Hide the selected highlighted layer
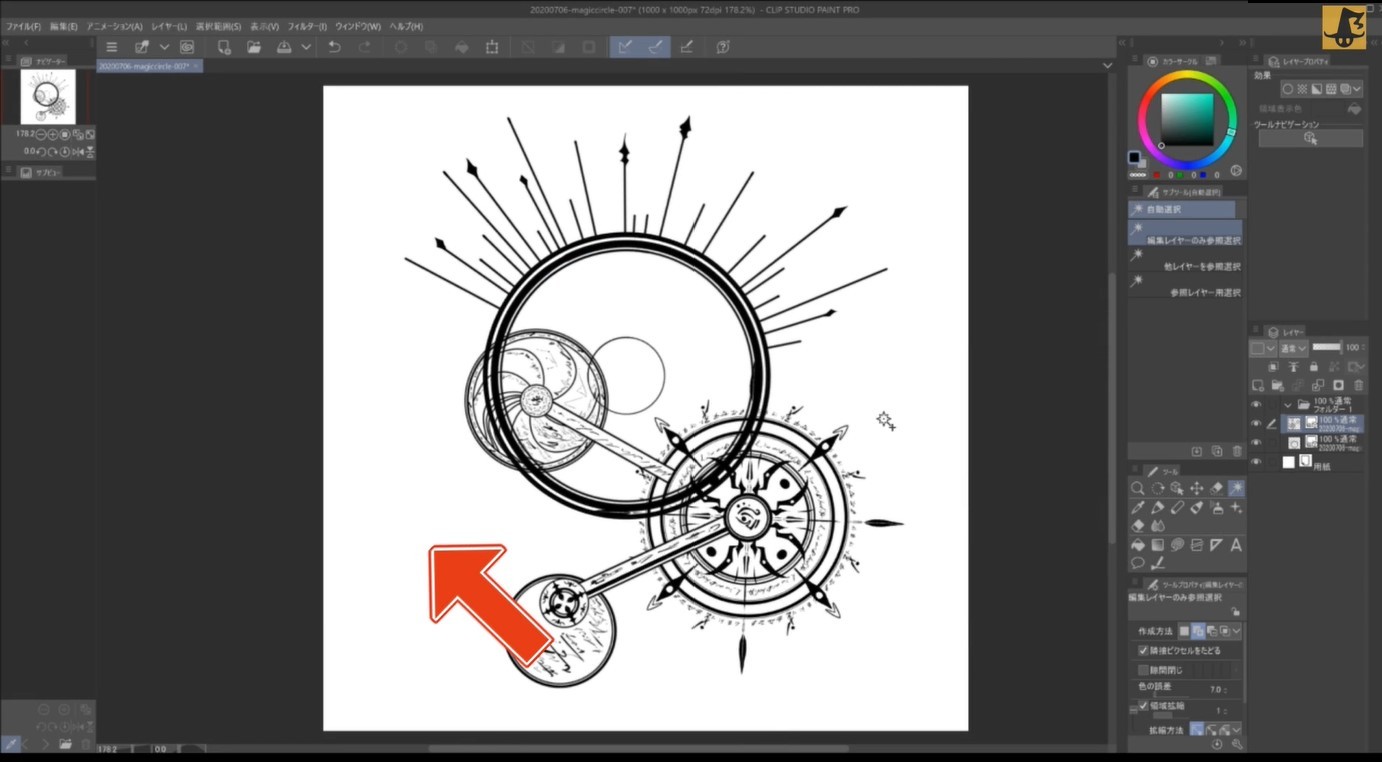 coord(1256,423)
